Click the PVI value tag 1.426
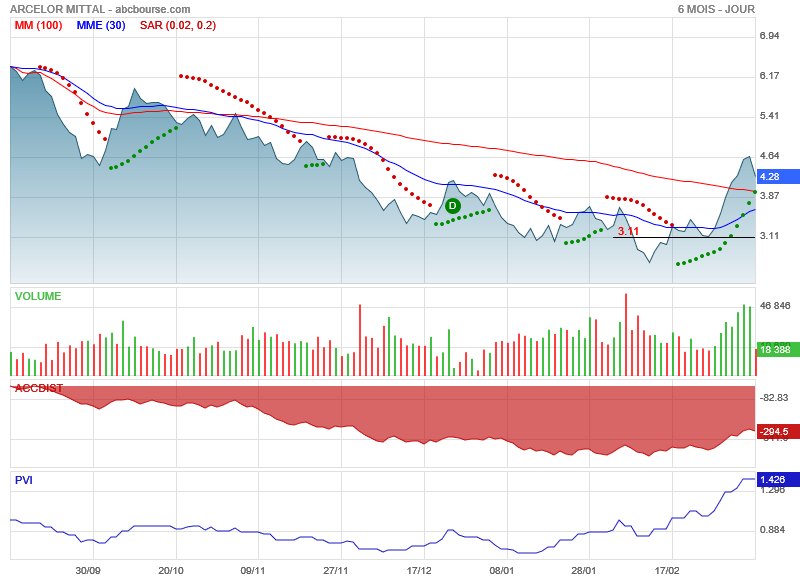Image resolution: width=800 pixels, height=580 pixels. 778,480
